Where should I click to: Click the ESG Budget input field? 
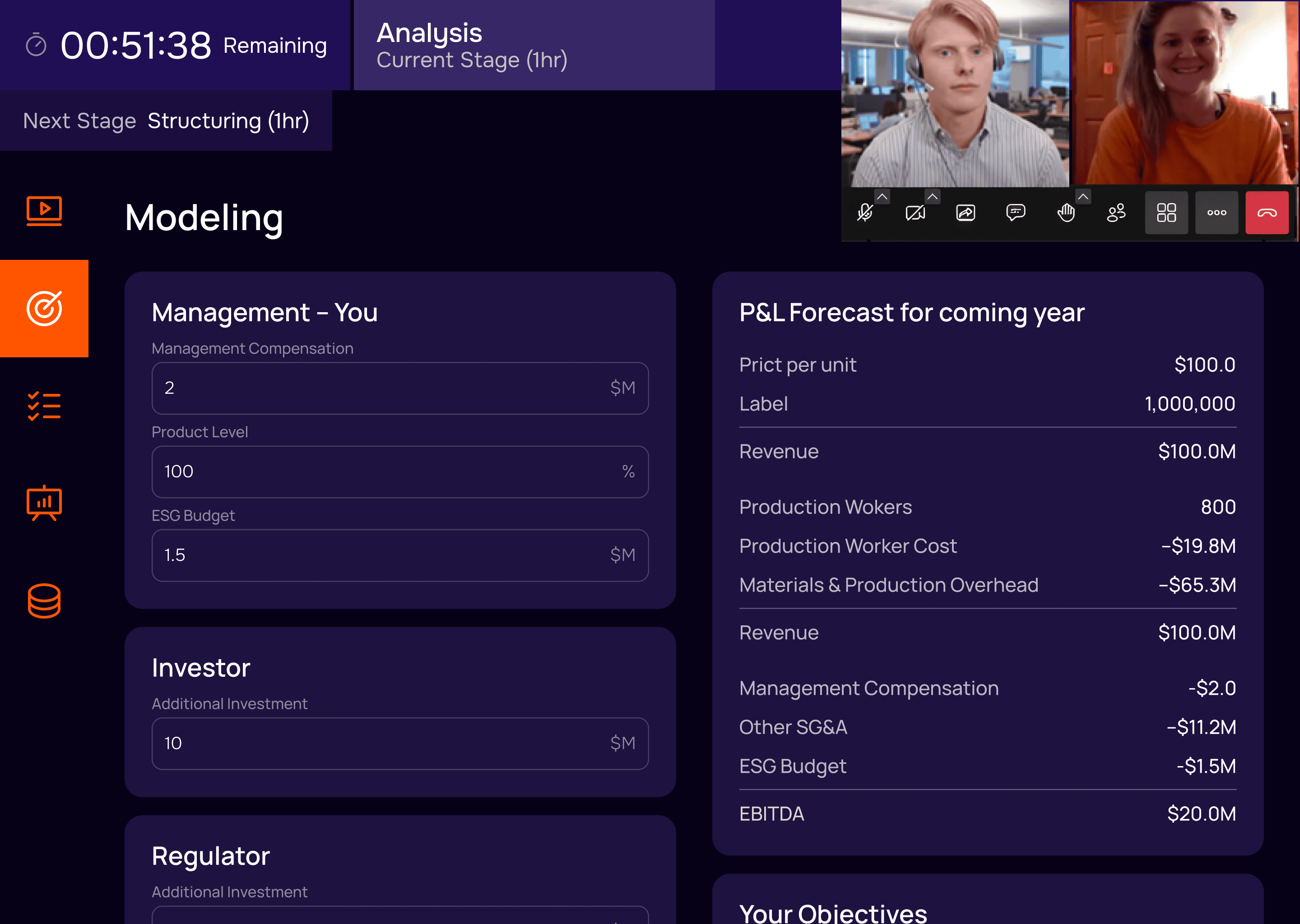(x=400, y=555)
